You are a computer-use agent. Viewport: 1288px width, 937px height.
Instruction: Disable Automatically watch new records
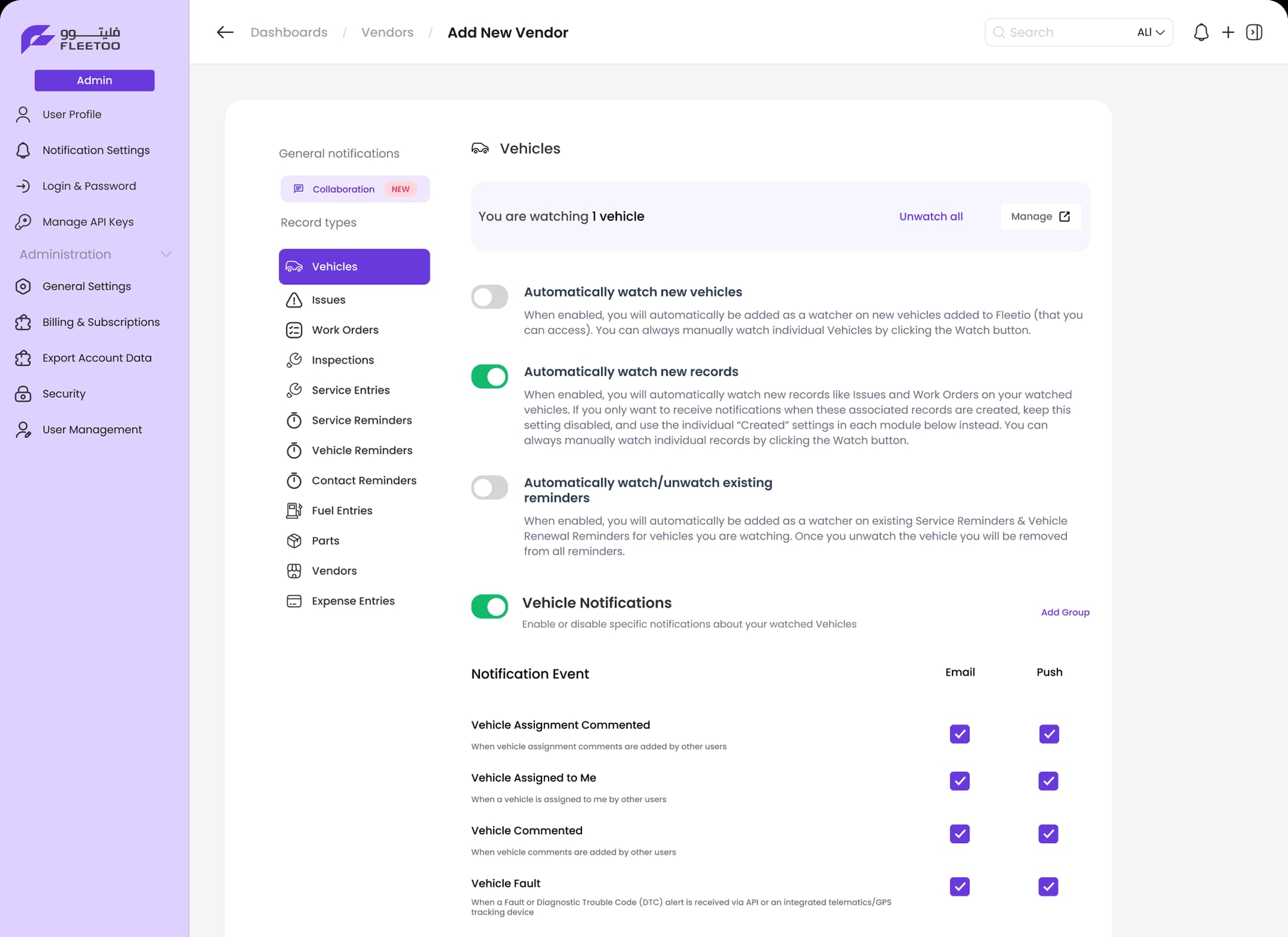tap(489, 376)
